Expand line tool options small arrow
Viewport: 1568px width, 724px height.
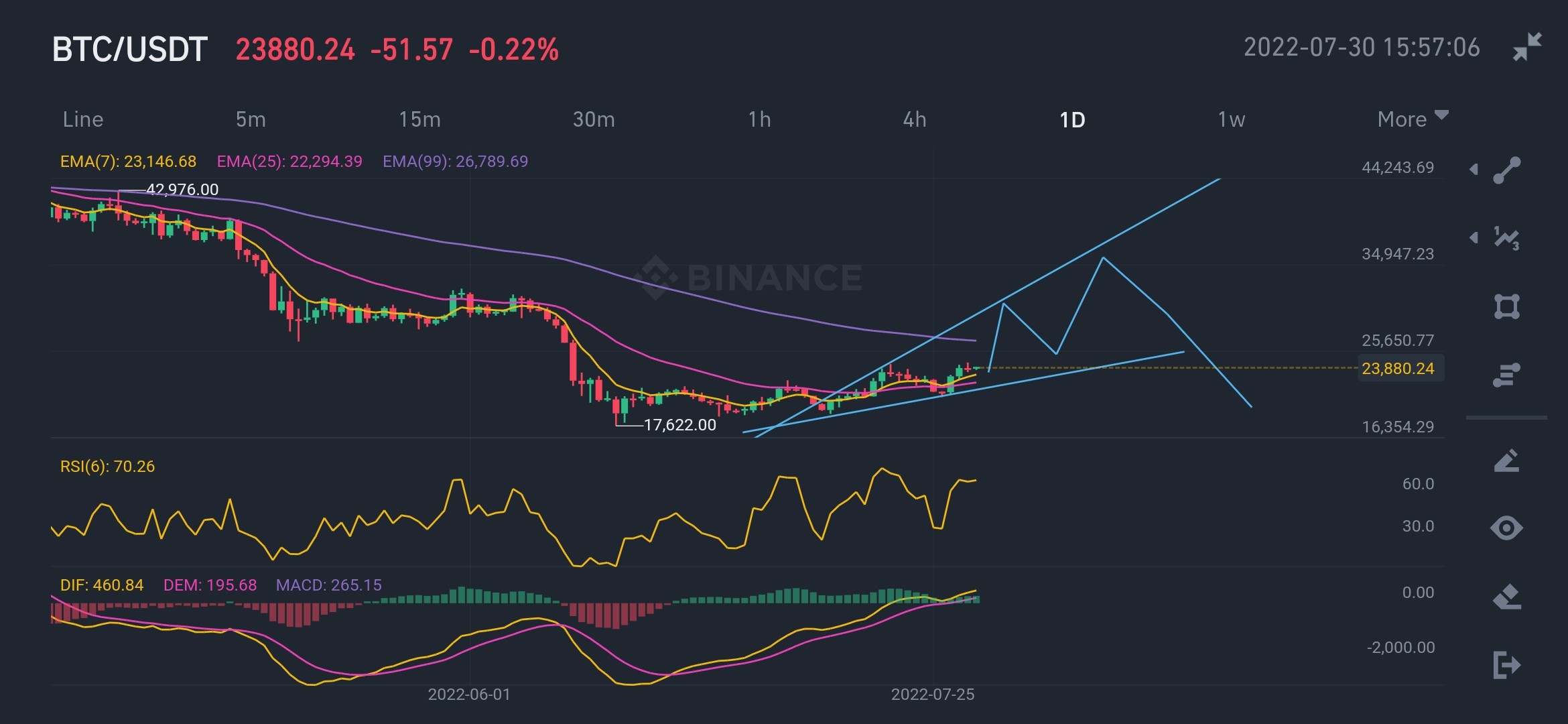[1474, 170]
